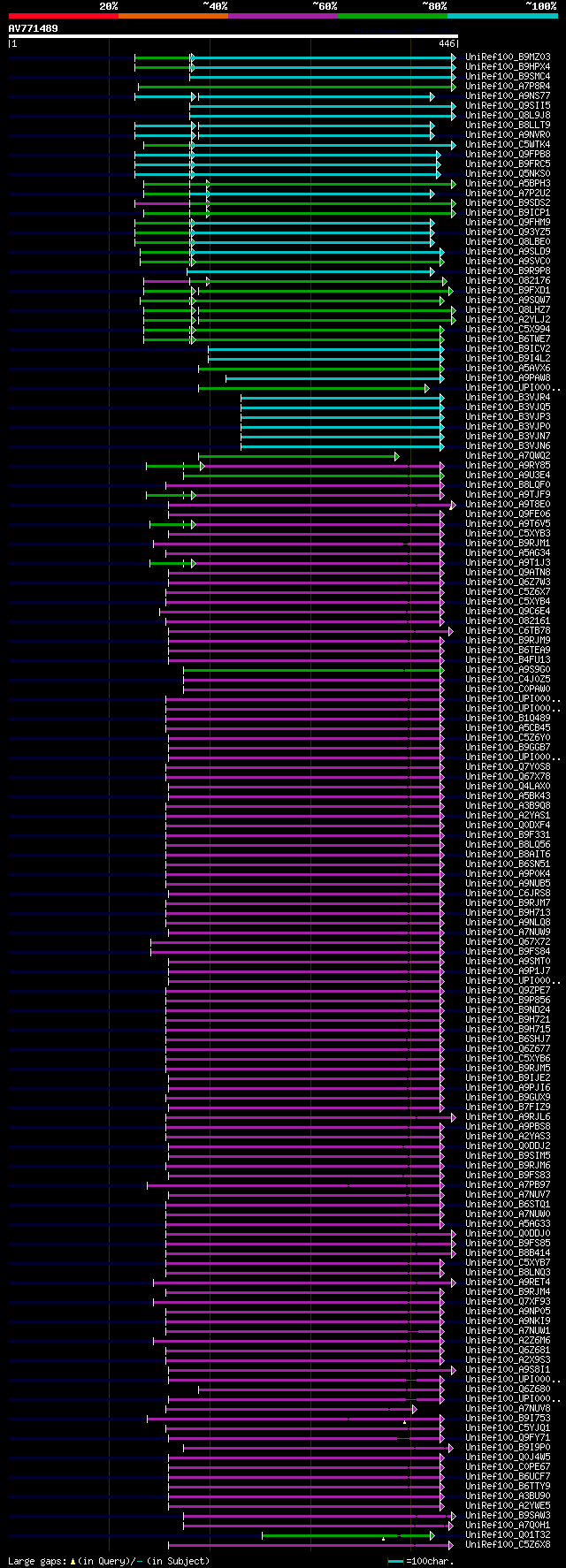Click label UniRef100_Q9ZPE7
The width and height of the screenshot is (566, 1568).
coord(508,991)
